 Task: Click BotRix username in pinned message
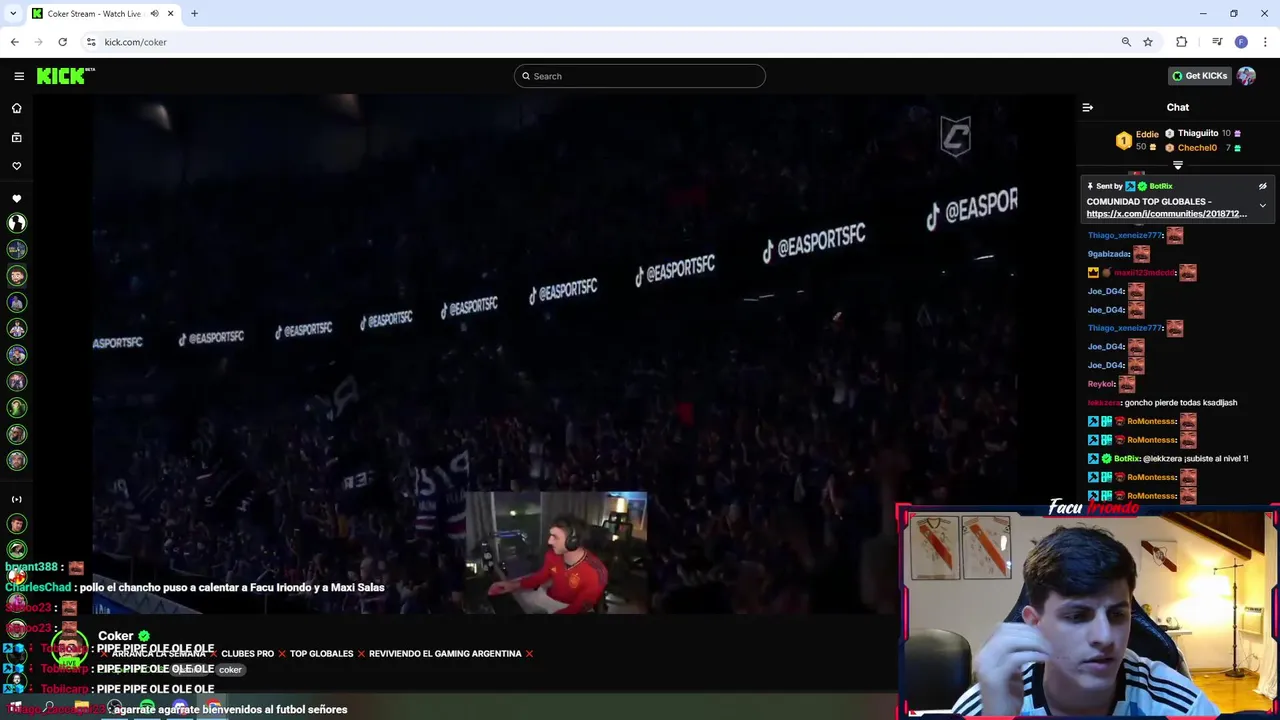tap(1161, 186)
